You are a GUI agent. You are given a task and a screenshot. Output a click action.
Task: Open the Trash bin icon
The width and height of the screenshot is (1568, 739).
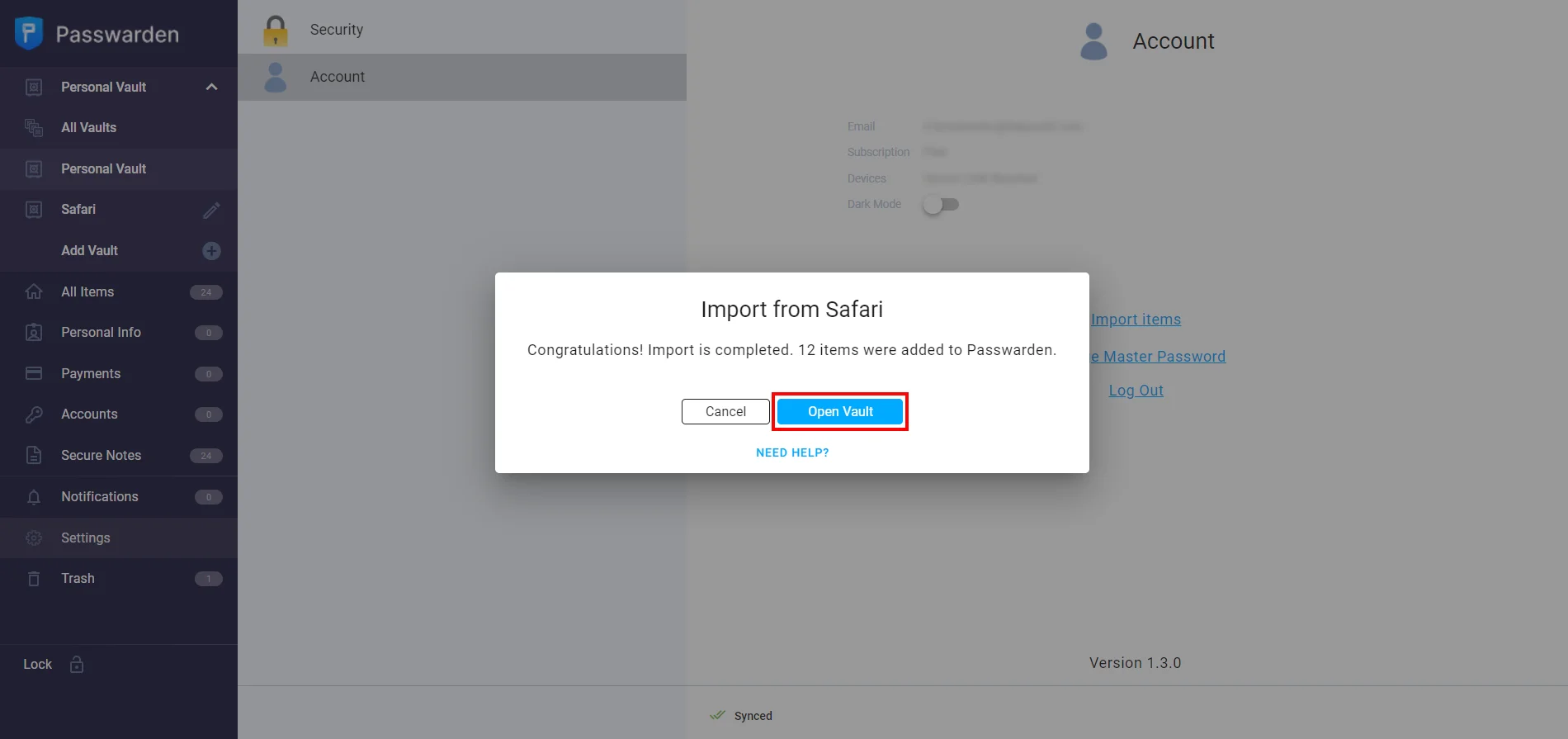tap(34, 579)
